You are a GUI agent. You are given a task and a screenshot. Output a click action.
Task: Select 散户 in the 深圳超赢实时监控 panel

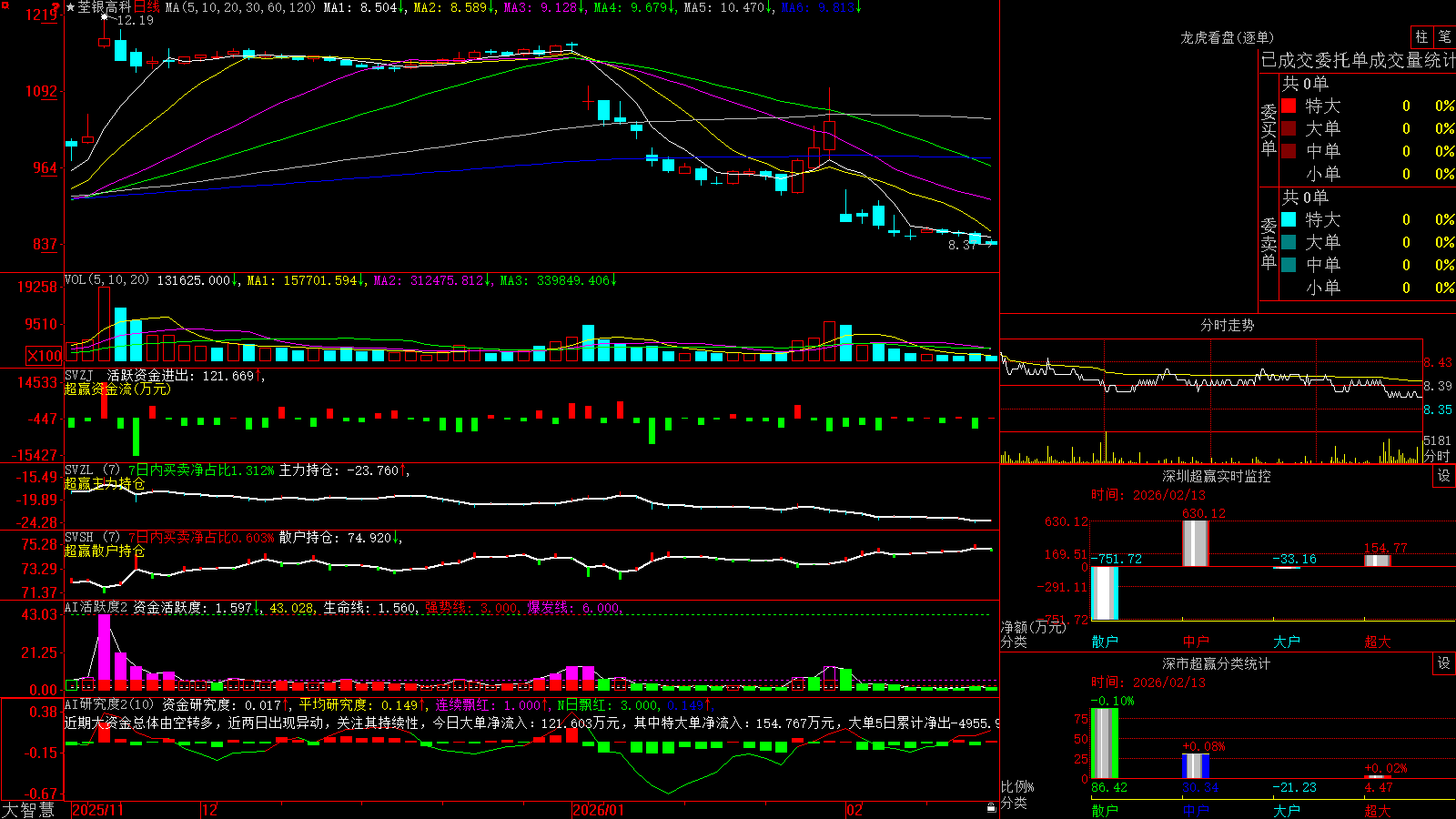click(1105, 642)
